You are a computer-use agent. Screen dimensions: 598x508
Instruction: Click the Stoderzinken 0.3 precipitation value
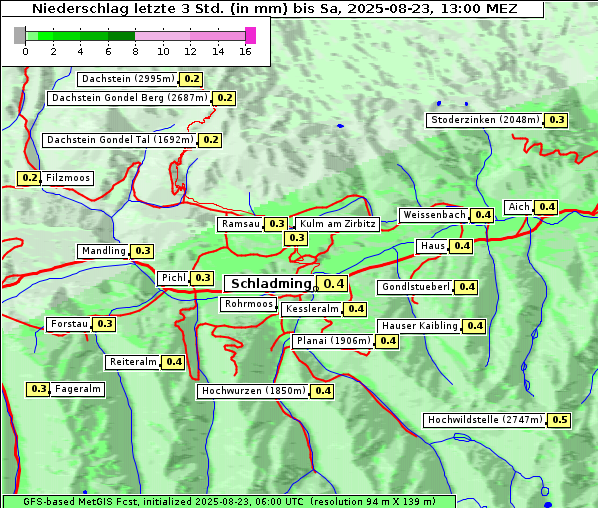[556, 120]
